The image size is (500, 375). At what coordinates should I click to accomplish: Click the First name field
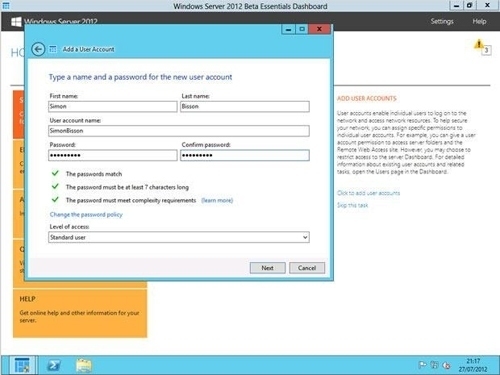coord(113,106)
